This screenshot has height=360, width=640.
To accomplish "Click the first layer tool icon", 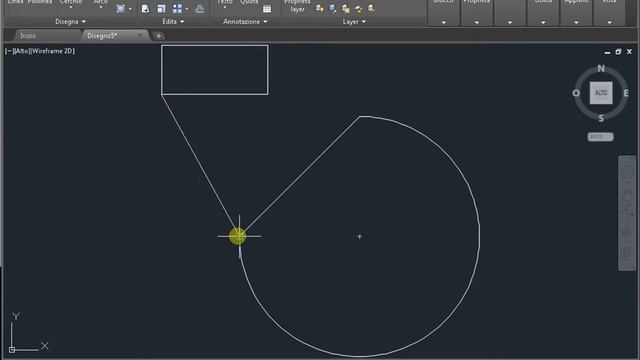I will [x=320, y=9].
